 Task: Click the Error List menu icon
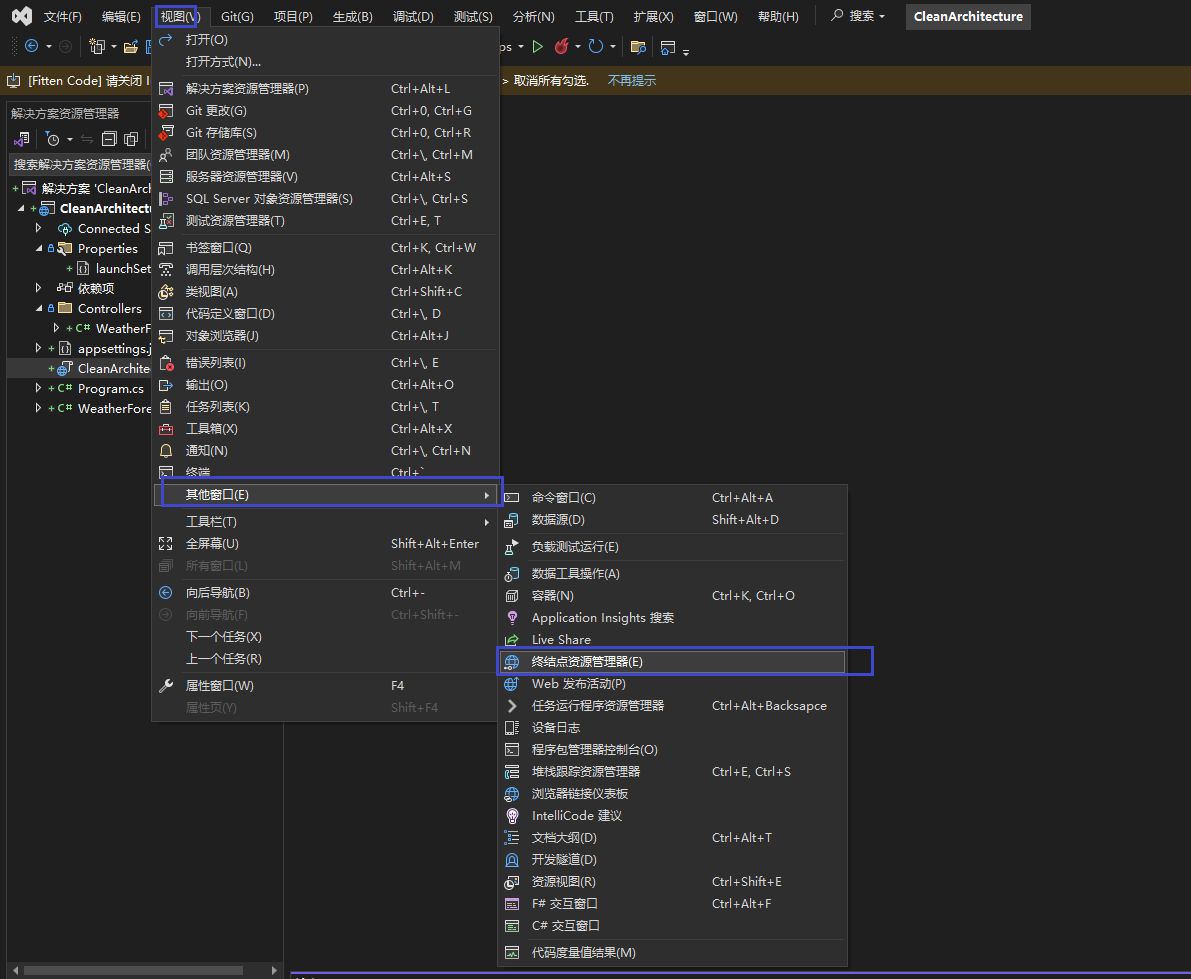(x=166, y=363)
